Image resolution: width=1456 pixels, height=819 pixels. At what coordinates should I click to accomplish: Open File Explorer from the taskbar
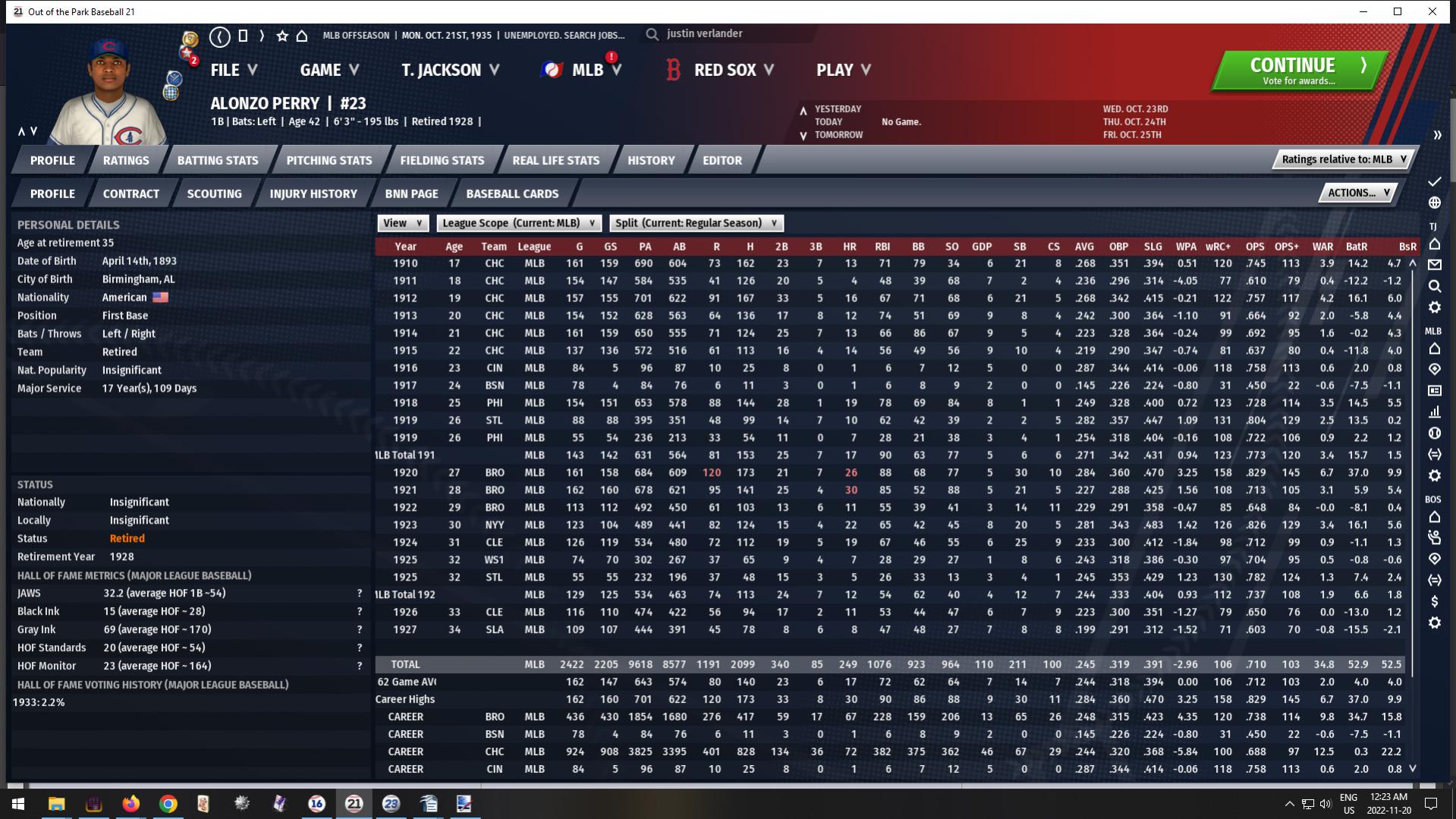[x=56, y=803]
